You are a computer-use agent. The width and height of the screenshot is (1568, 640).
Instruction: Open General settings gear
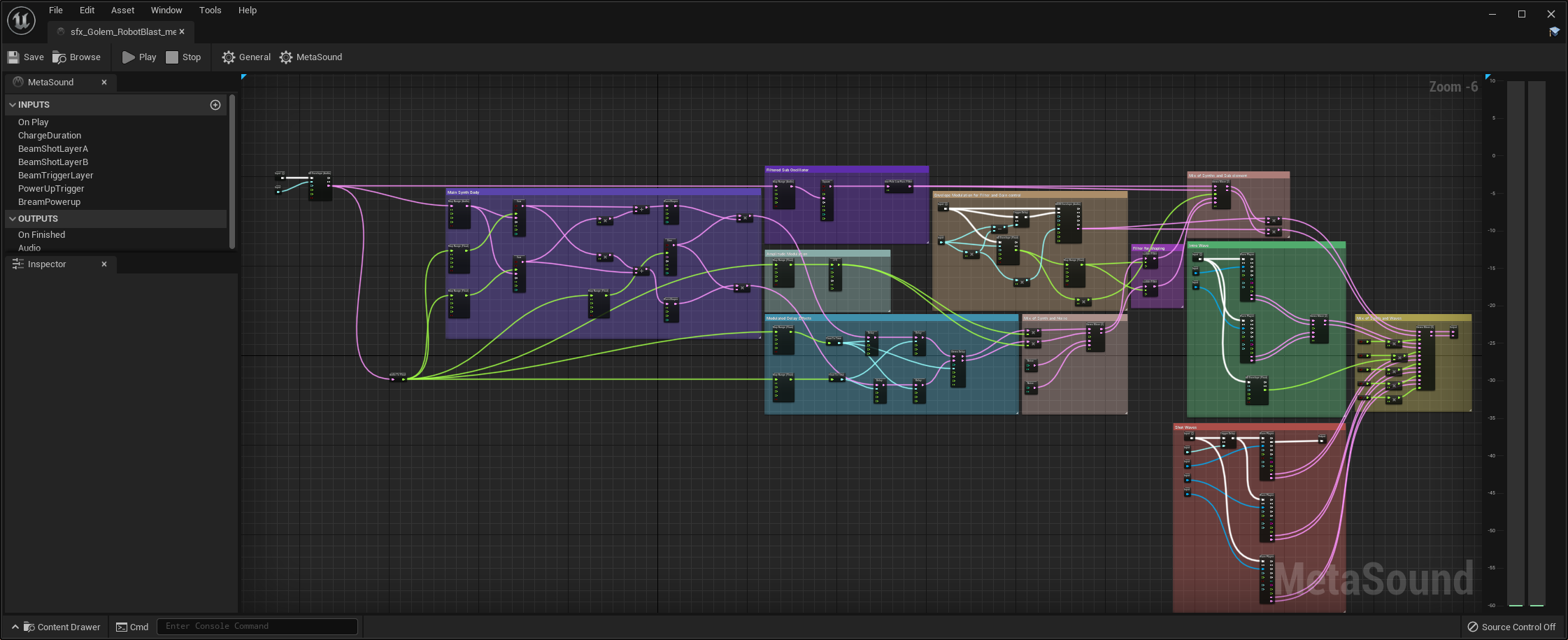point(246,57)
